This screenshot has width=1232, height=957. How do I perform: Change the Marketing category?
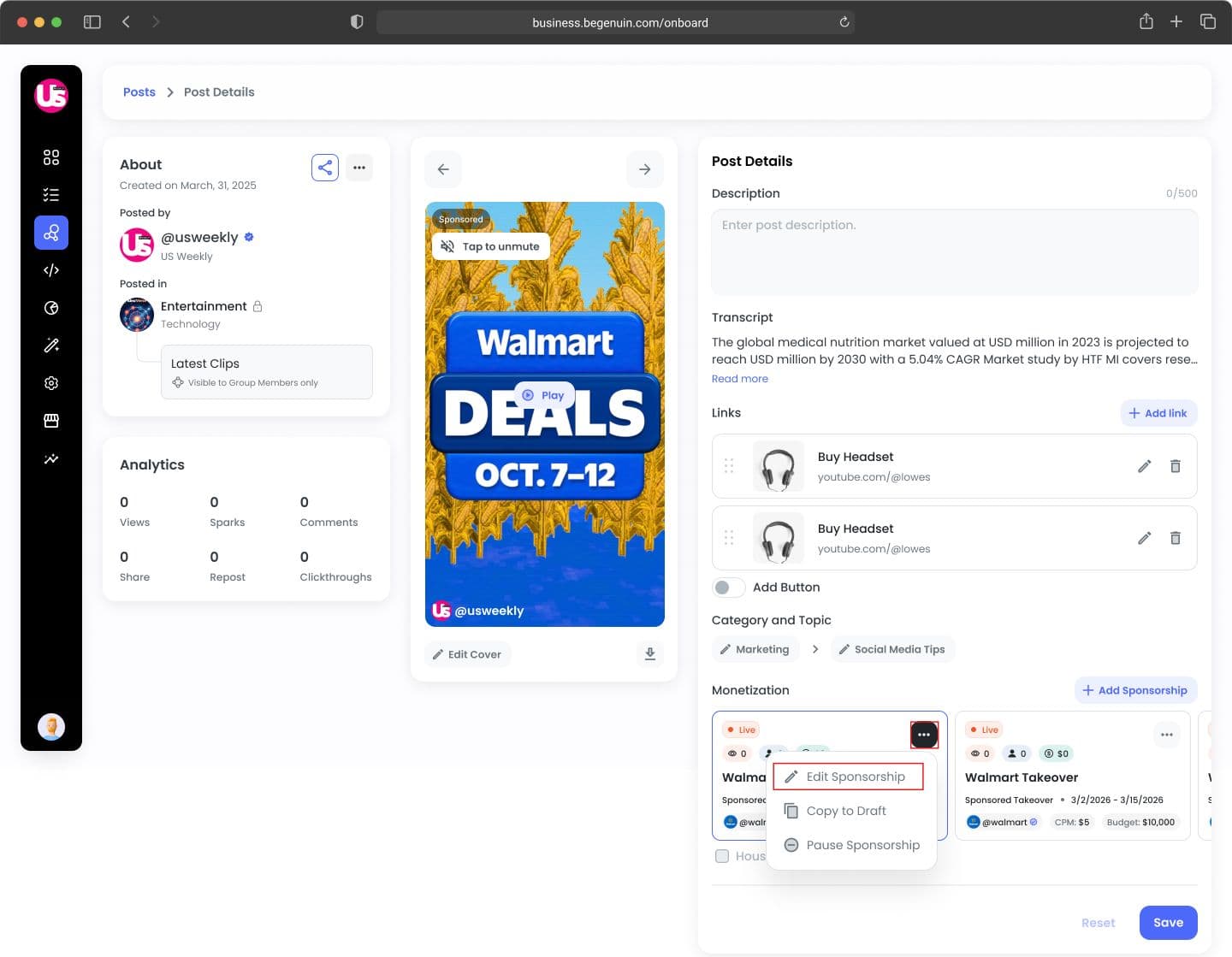click(755, 650)
